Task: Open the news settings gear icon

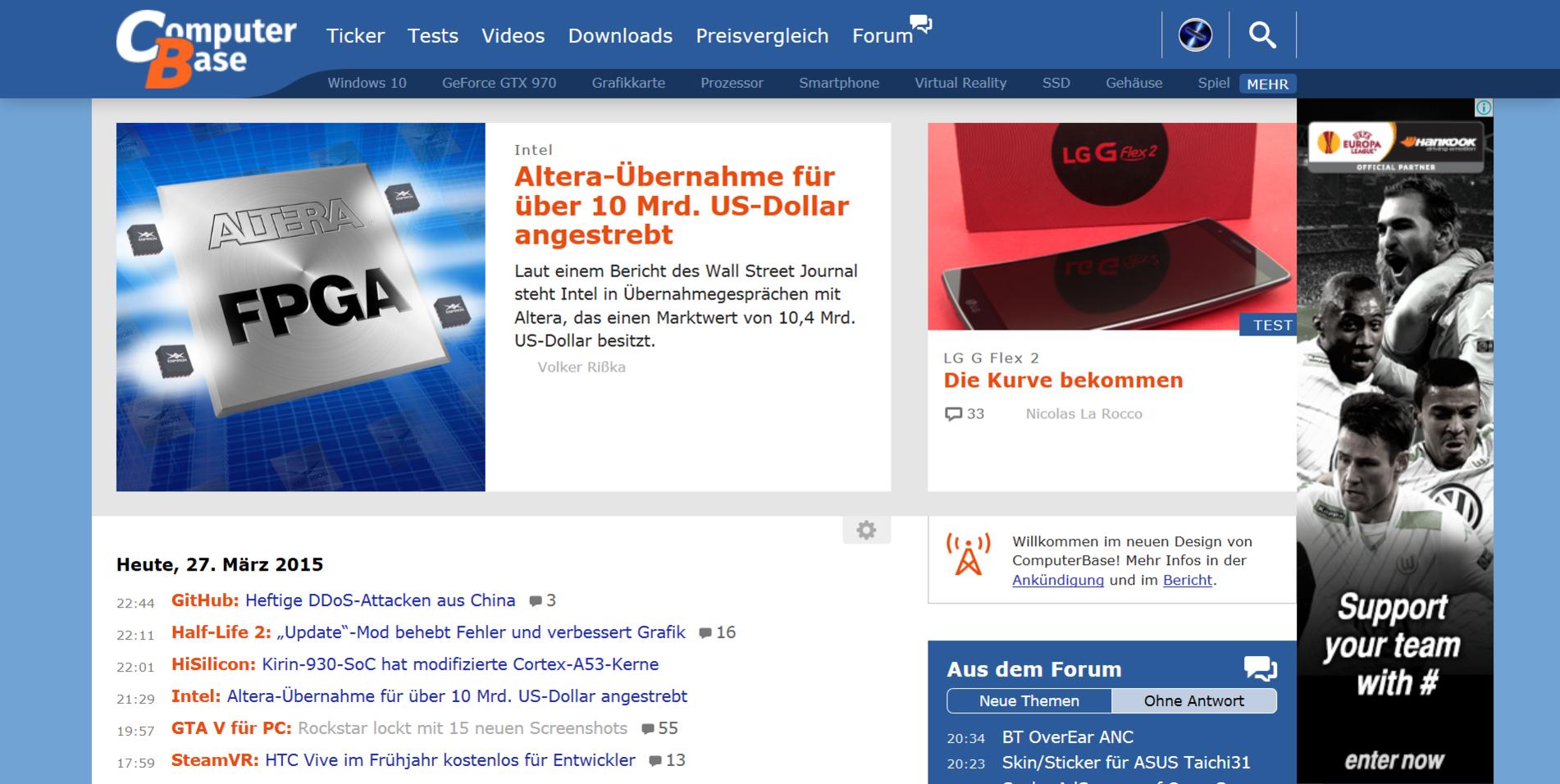Action: coord(866,530)
